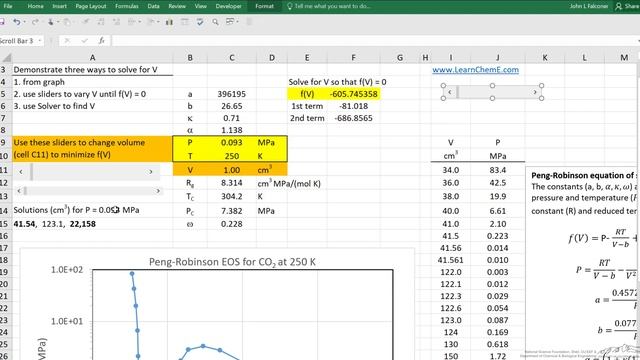The image size is (640, 360).
Task: Click the touch/mouse mode hand icon
Action: [x=51, y=22]
